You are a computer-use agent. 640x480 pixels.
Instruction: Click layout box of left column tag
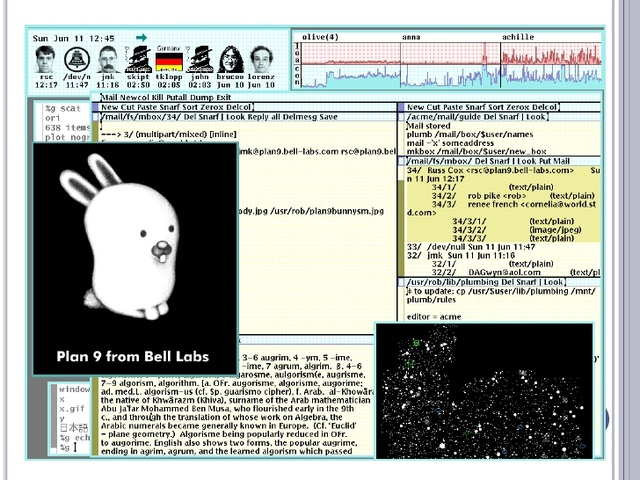coord(95,107)
